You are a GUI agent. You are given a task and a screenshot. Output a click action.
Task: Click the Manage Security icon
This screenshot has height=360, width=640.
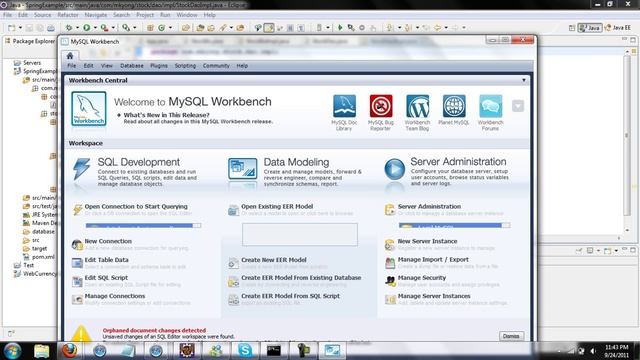(x=390, y=281)
